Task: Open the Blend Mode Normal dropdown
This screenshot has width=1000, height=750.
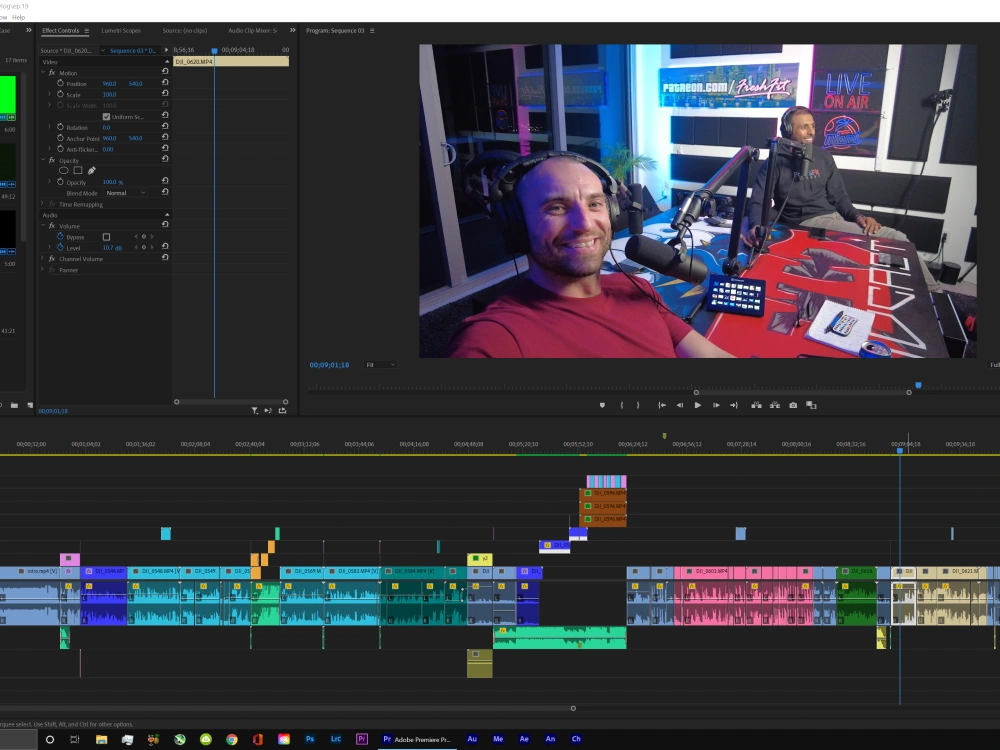Action: [126, 193]
